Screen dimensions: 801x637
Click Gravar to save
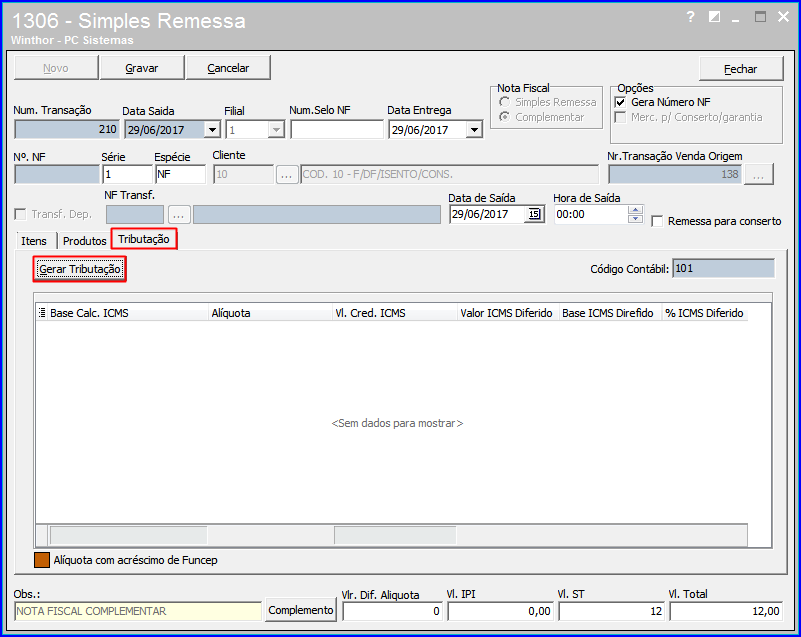pyautogui.click(x=142, y=68)
